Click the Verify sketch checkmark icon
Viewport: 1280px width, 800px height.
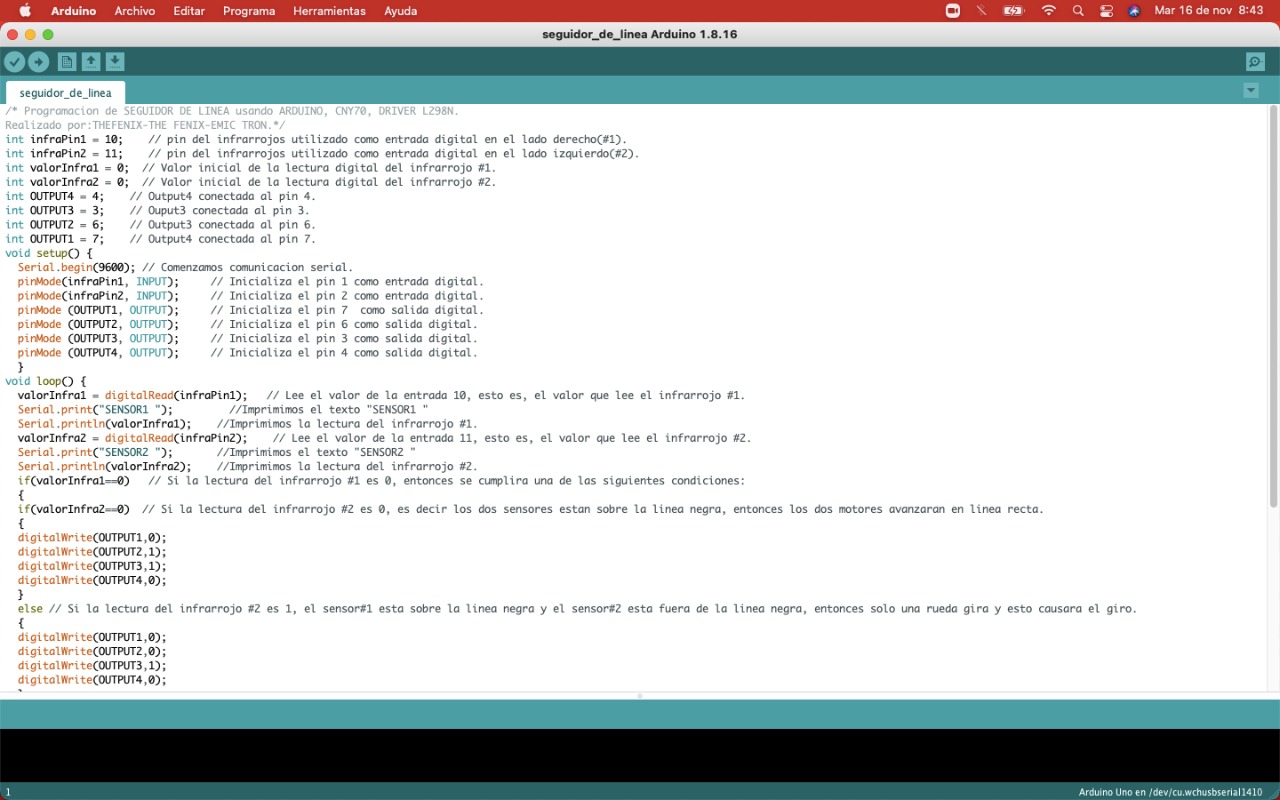coord(14,62)
